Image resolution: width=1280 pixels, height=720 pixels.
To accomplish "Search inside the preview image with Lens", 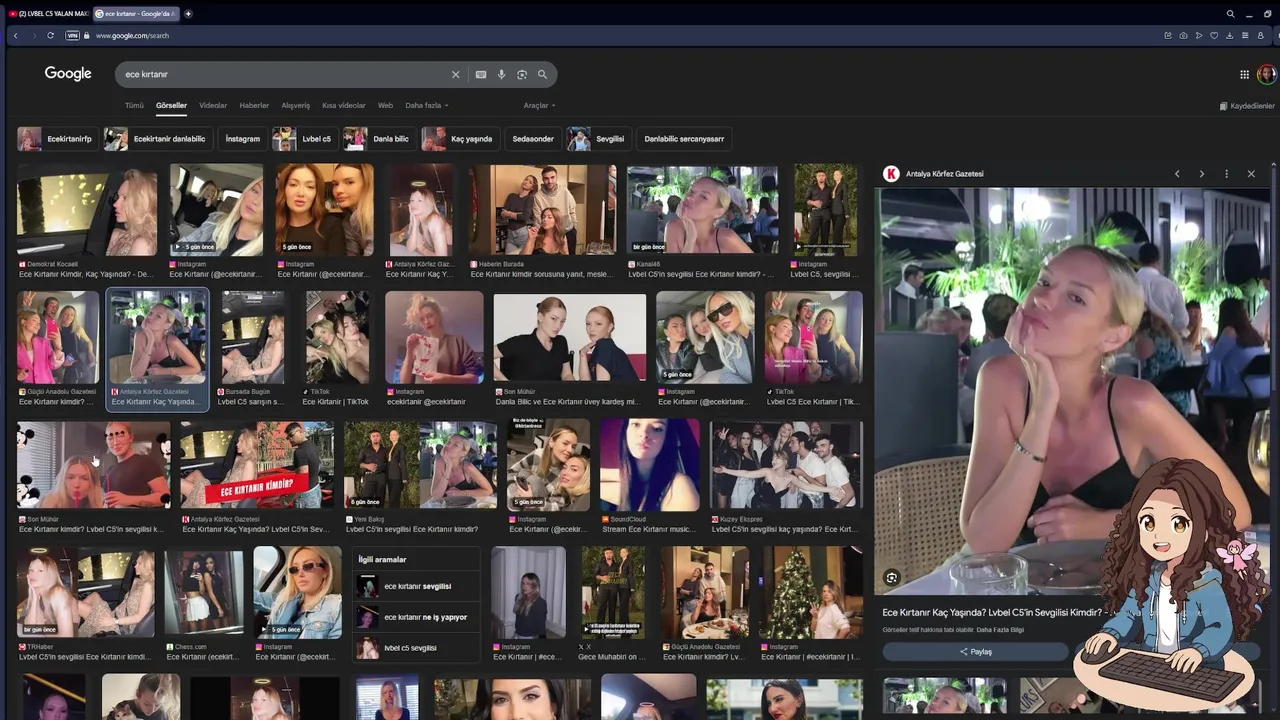I will tap(892, 577).
